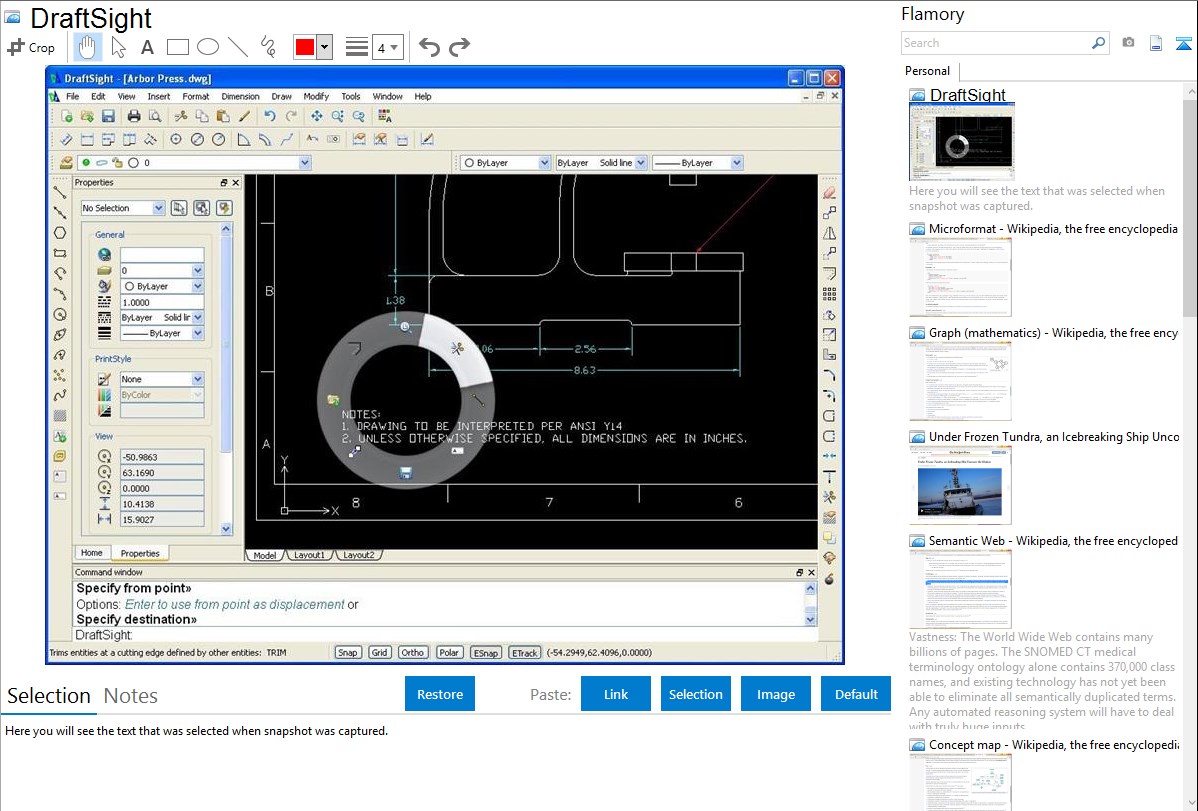Select the Crop tool
The image size is (1198, 811).
pos(31,47)
